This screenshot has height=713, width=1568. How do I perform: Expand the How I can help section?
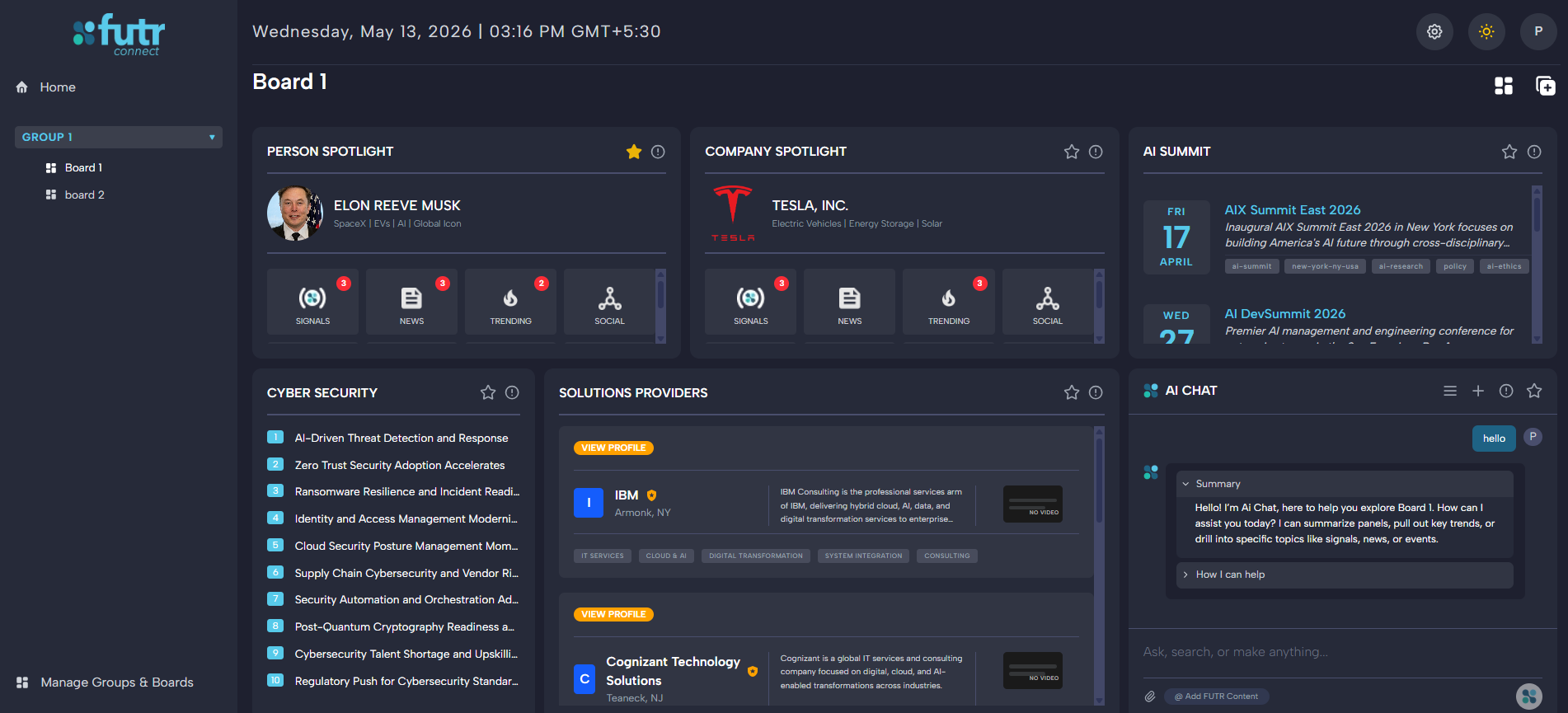tap(1345, 575)
